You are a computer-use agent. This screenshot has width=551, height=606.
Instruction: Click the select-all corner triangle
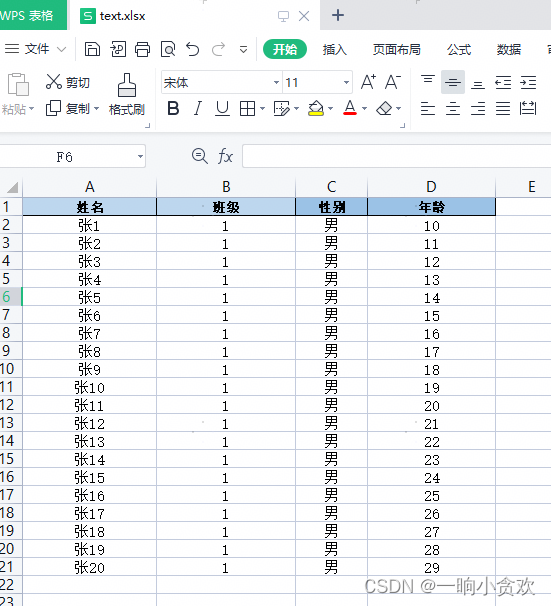pos(12,187)
